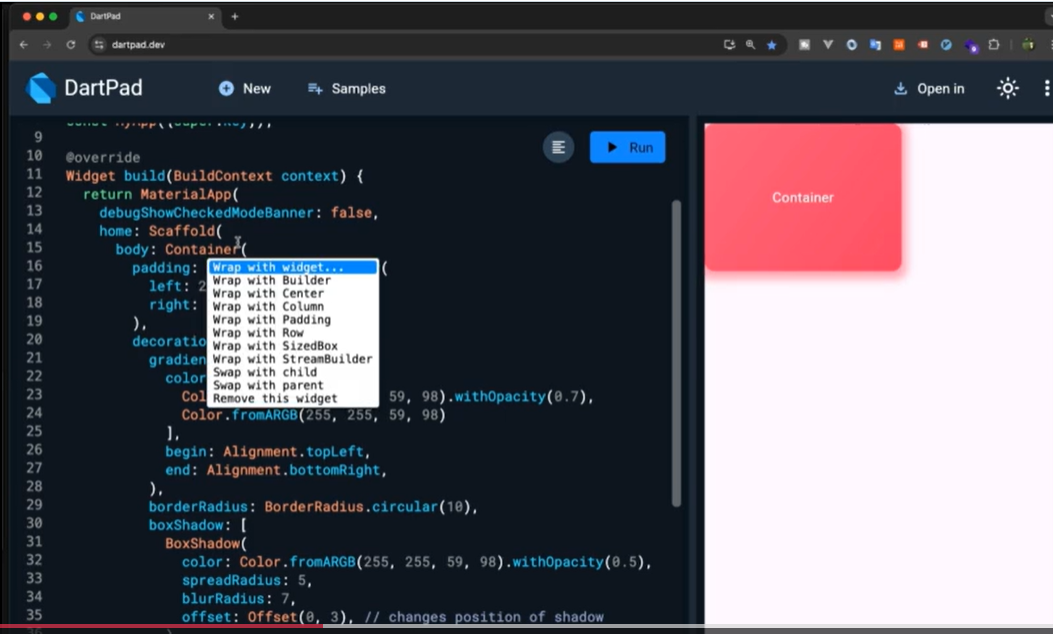Click the pink Container preview box
Screen dimensions: 1053x634
tap(803, 197)
